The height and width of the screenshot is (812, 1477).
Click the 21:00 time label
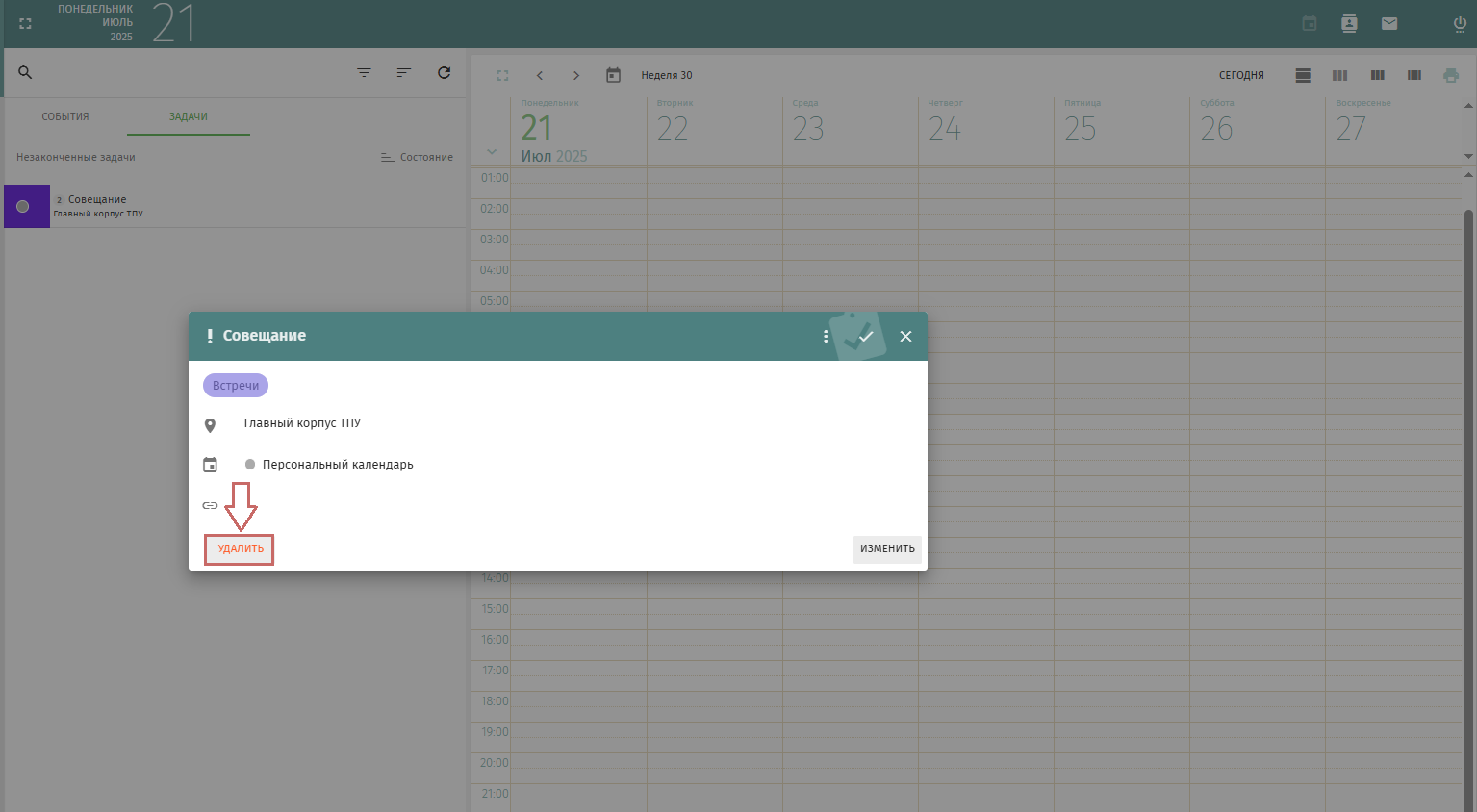click(495, 794)
